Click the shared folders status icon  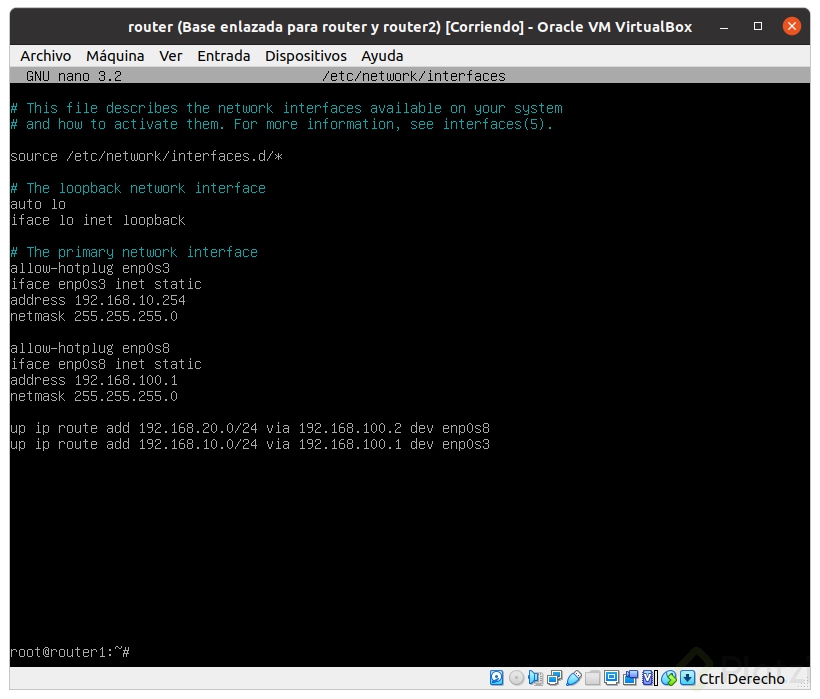coord(593,678)
